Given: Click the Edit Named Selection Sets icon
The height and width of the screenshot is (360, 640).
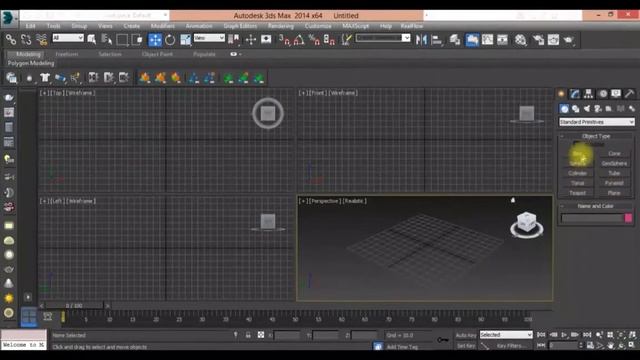Looking at the screenshot, I should click(346, 40).
